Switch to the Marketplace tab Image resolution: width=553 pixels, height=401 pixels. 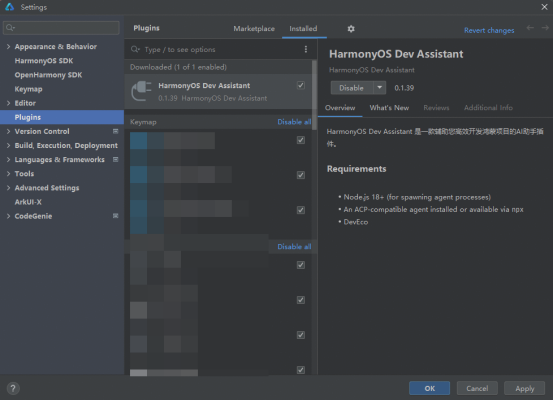(x=254, y=29)
